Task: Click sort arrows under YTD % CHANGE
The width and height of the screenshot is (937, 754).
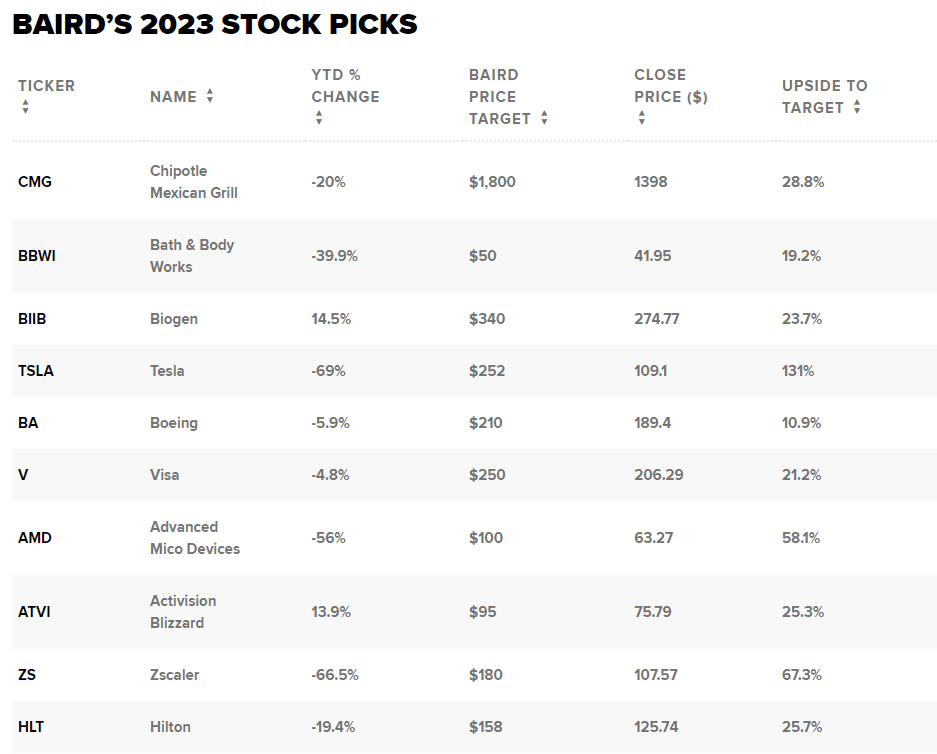Action: pyautogui.click(x=318, y=118)
